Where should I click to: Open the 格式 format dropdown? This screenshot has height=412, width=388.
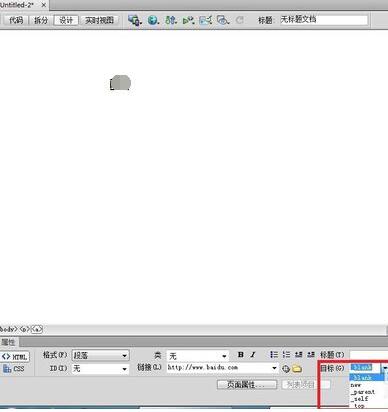tap(101, 356)
